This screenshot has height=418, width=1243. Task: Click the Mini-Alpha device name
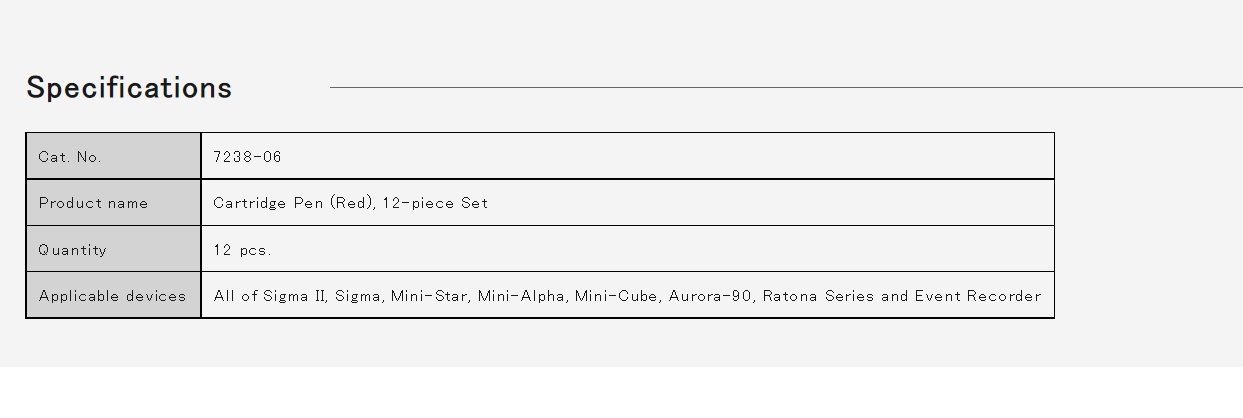521,296
